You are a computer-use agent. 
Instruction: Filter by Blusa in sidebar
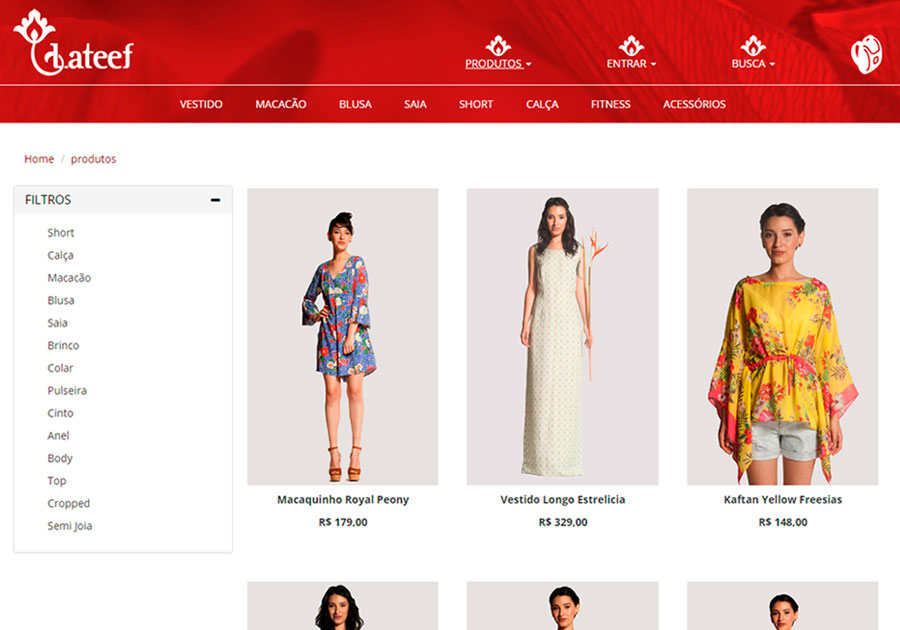(x=61, y=300)
